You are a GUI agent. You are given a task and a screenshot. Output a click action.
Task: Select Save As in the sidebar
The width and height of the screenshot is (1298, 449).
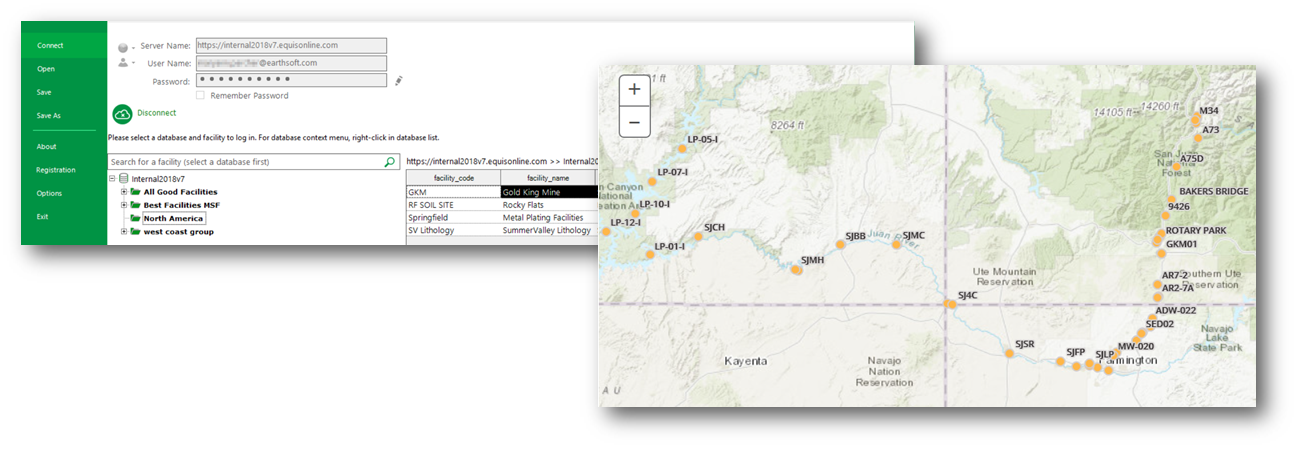tap(49, 115)
